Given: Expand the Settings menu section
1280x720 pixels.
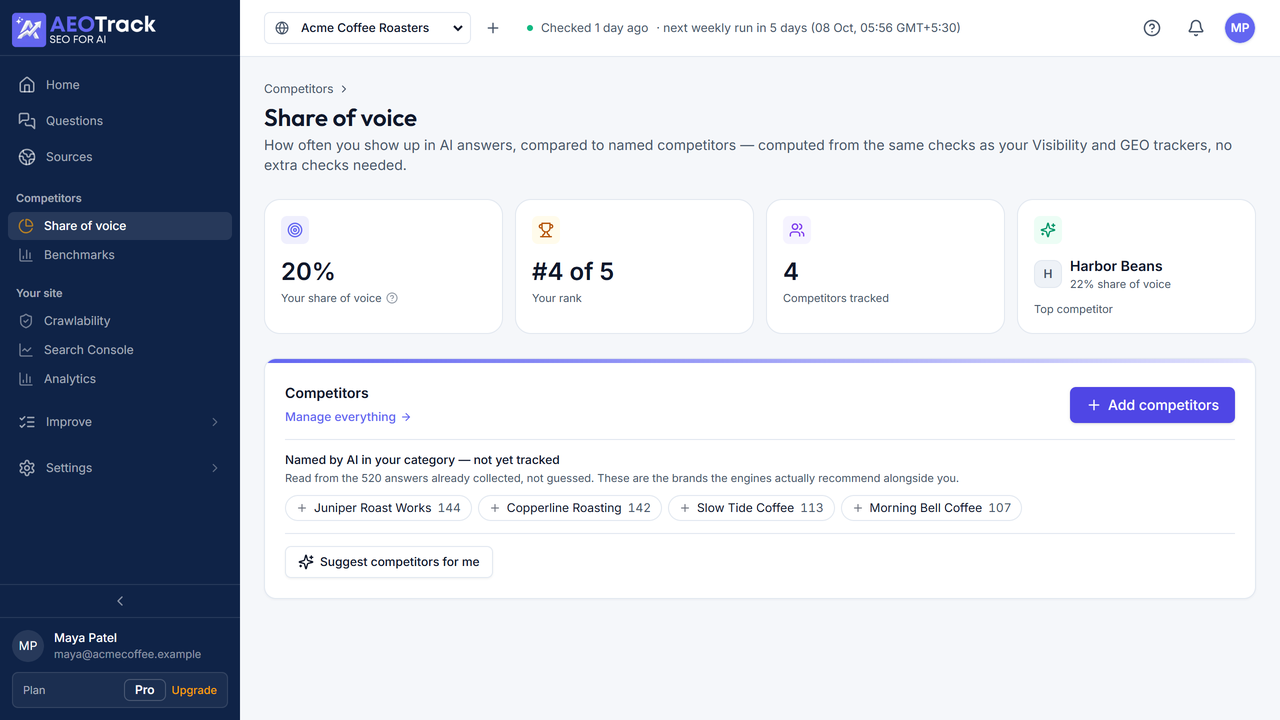Looking at the screenshot, I should point(120,468).
